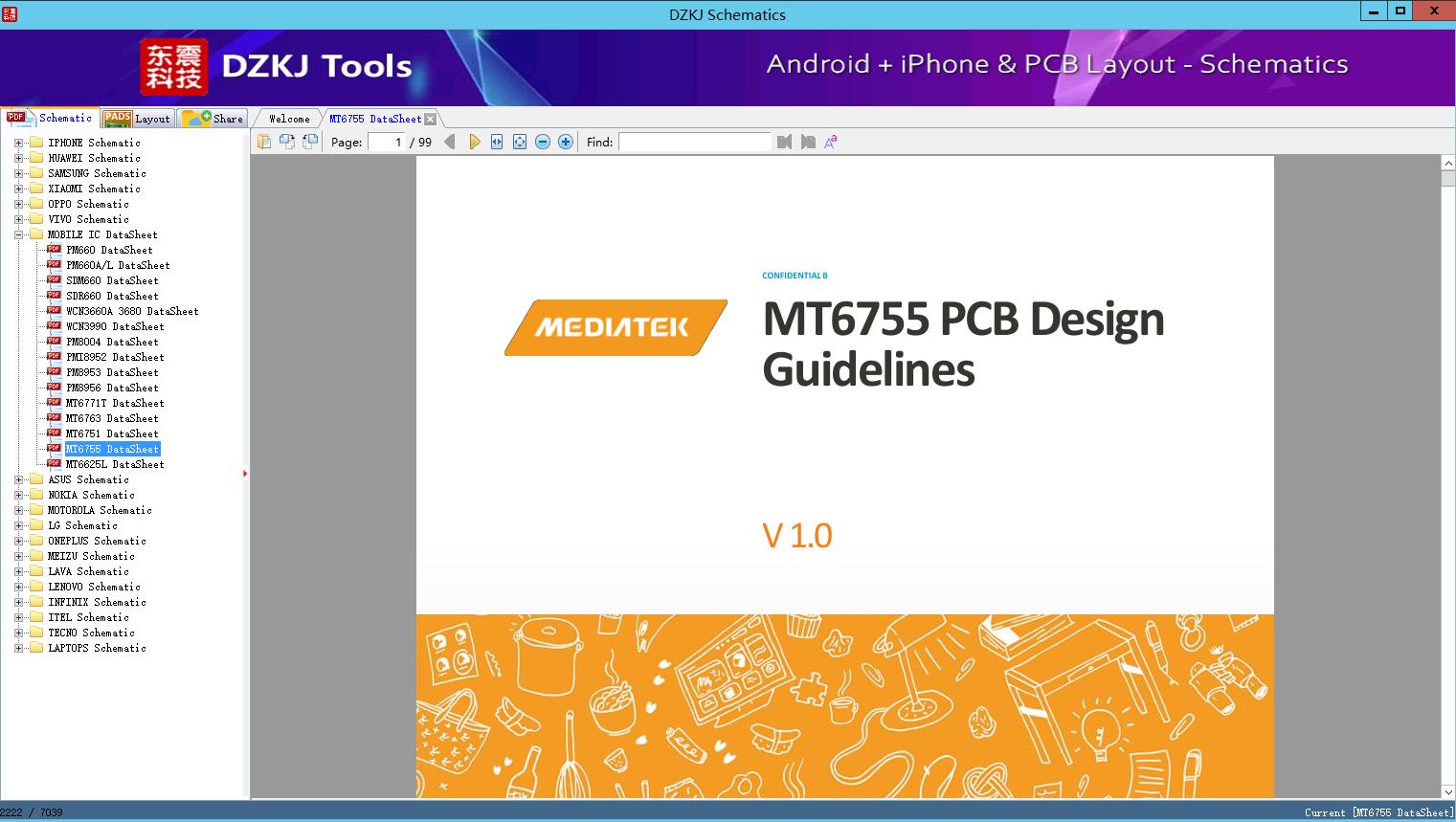1456x822 pixels.
Task: Click the copy pages icon in PDF toolbar
Action: tap(264, 142)
